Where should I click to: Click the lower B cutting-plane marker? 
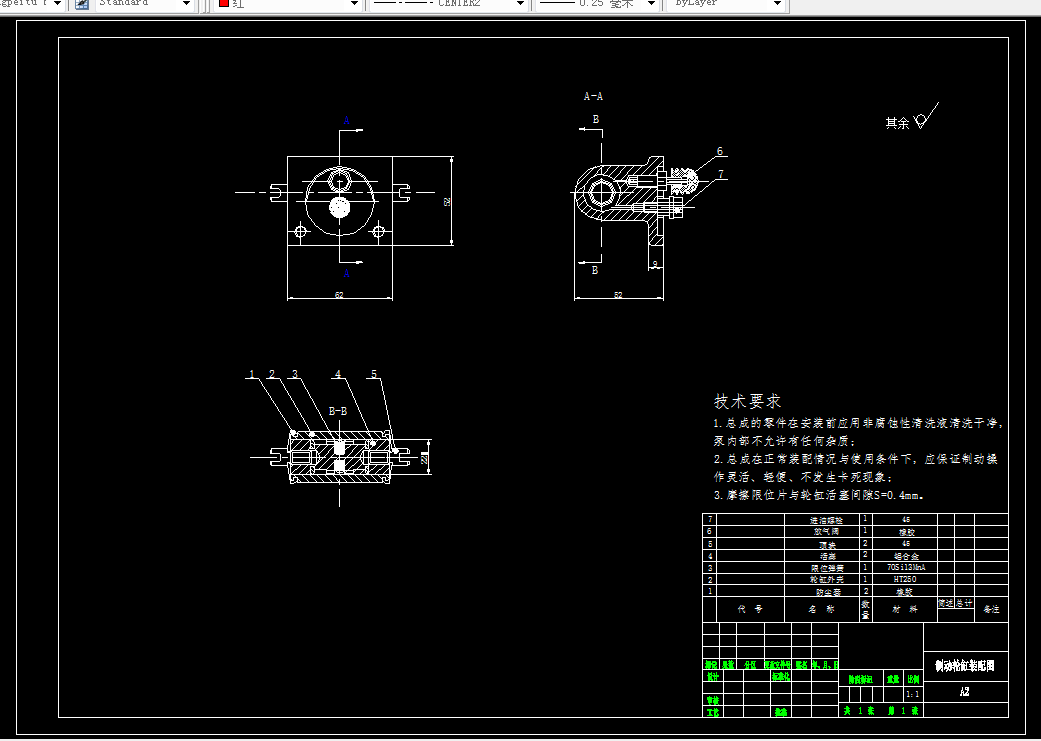pos(595,270)
